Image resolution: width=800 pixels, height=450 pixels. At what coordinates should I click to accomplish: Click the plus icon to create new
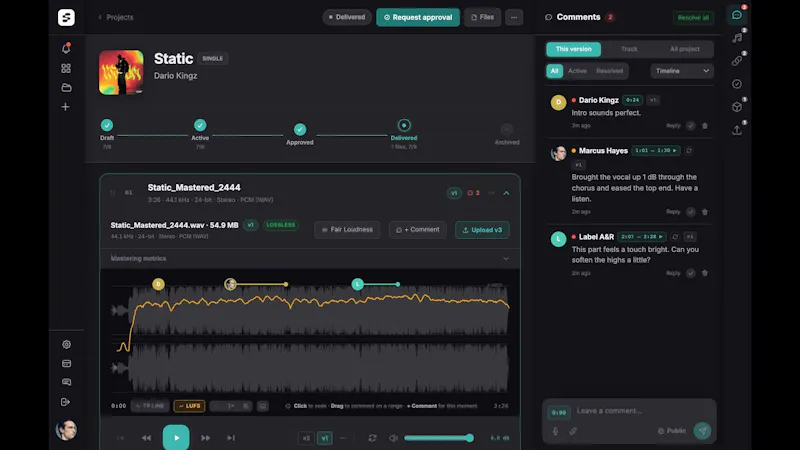coord(65,107)
